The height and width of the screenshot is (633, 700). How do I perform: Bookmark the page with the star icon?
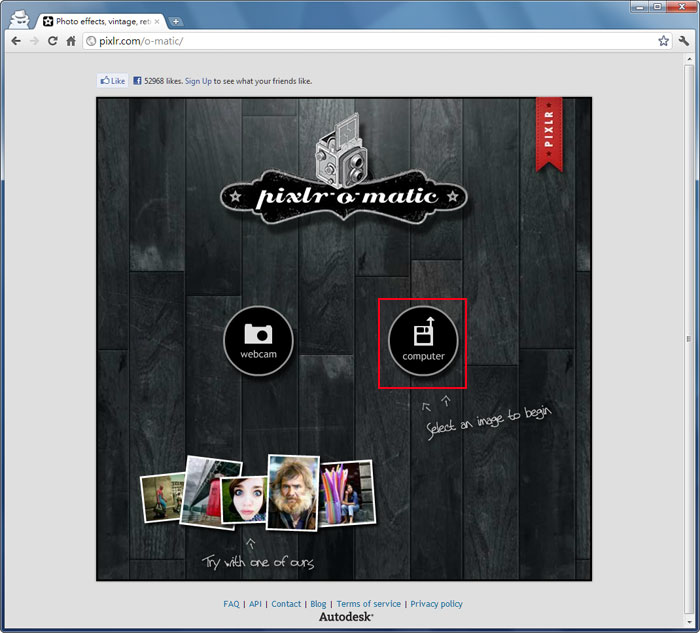tap(663, 41)
